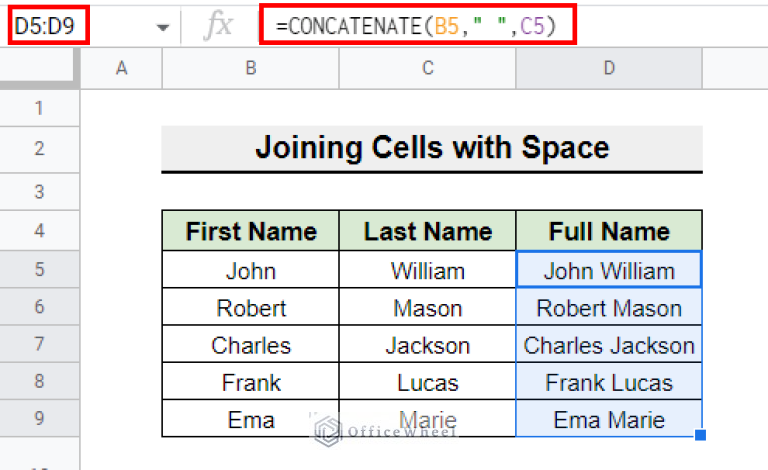Select column D header
The height and width of the screenshot is (470, 768).
coord(609,68)
